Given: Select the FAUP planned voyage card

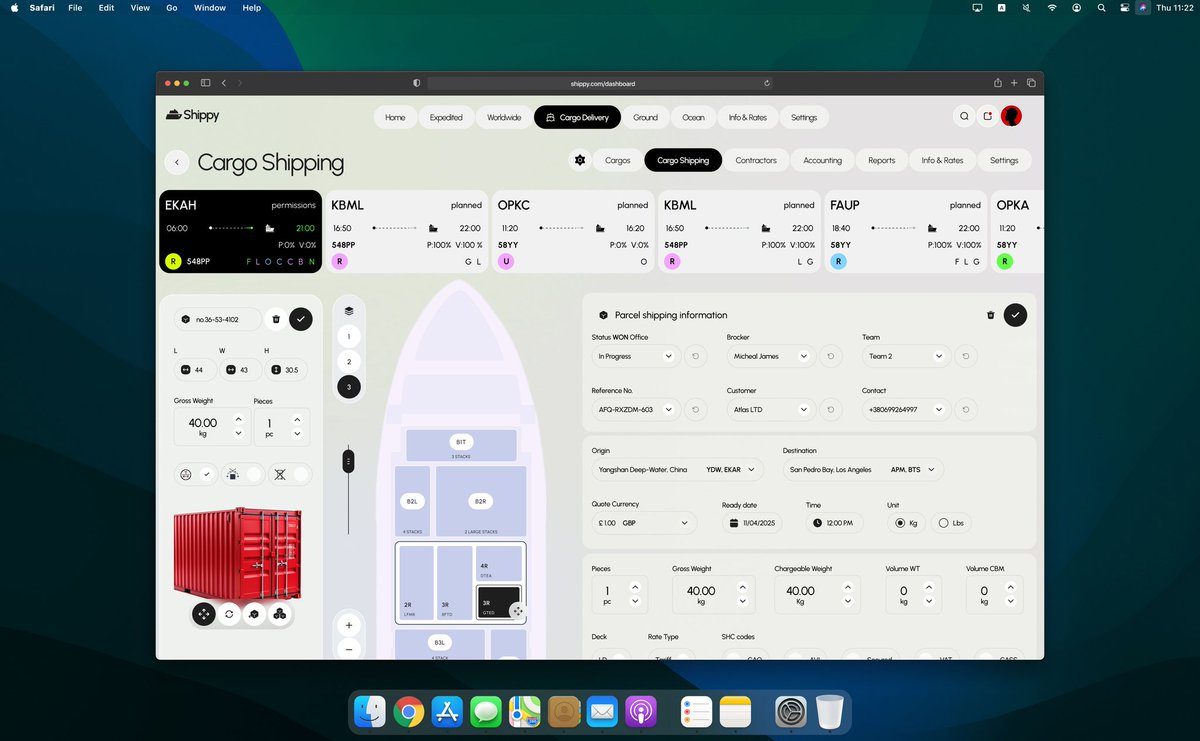Looking at the screenshot, I should click(904, 232).
